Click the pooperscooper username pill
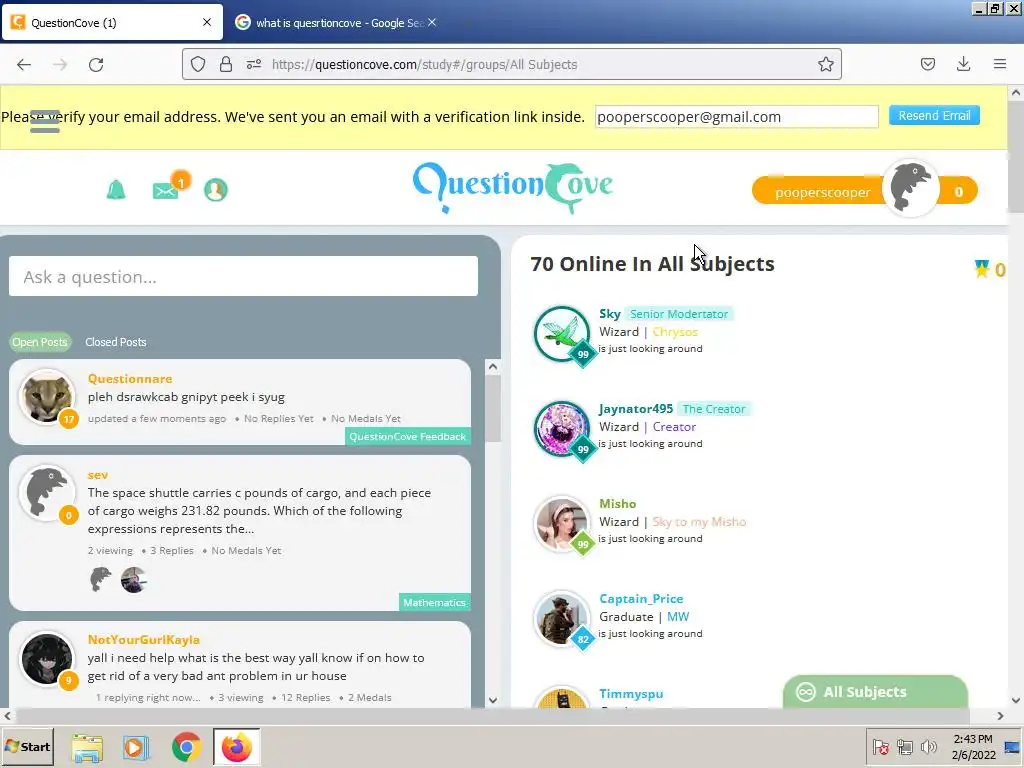This screenshot has height=768, width=1024. (x=822, y=193)
